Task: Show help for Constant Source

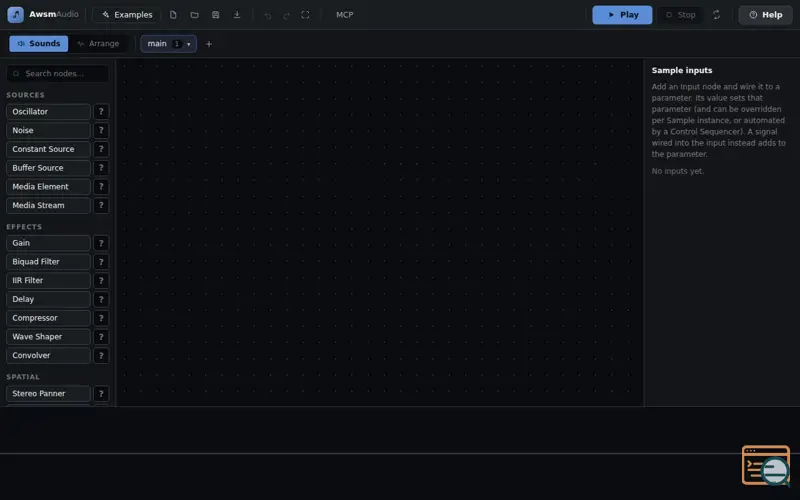Action: (x=101, y=149)
